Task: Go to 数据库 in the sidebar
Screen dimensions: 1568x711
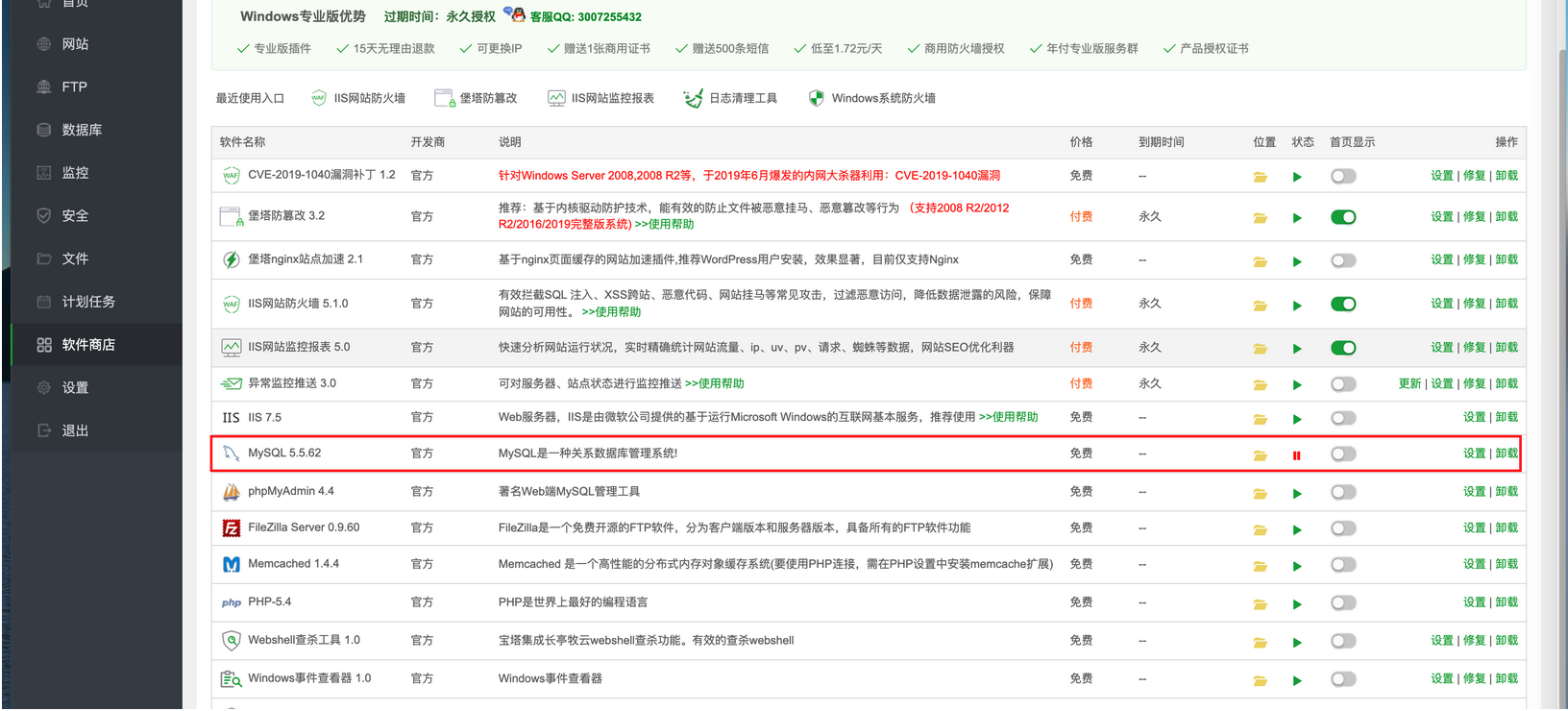Action: point(82,130)
